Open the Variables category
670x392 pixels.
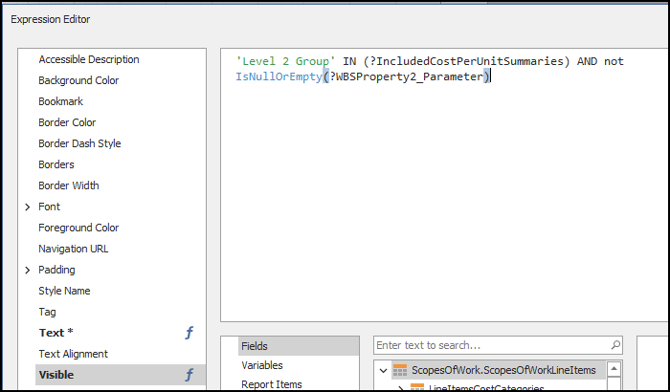pyautogui.click(x=262, y=365)
